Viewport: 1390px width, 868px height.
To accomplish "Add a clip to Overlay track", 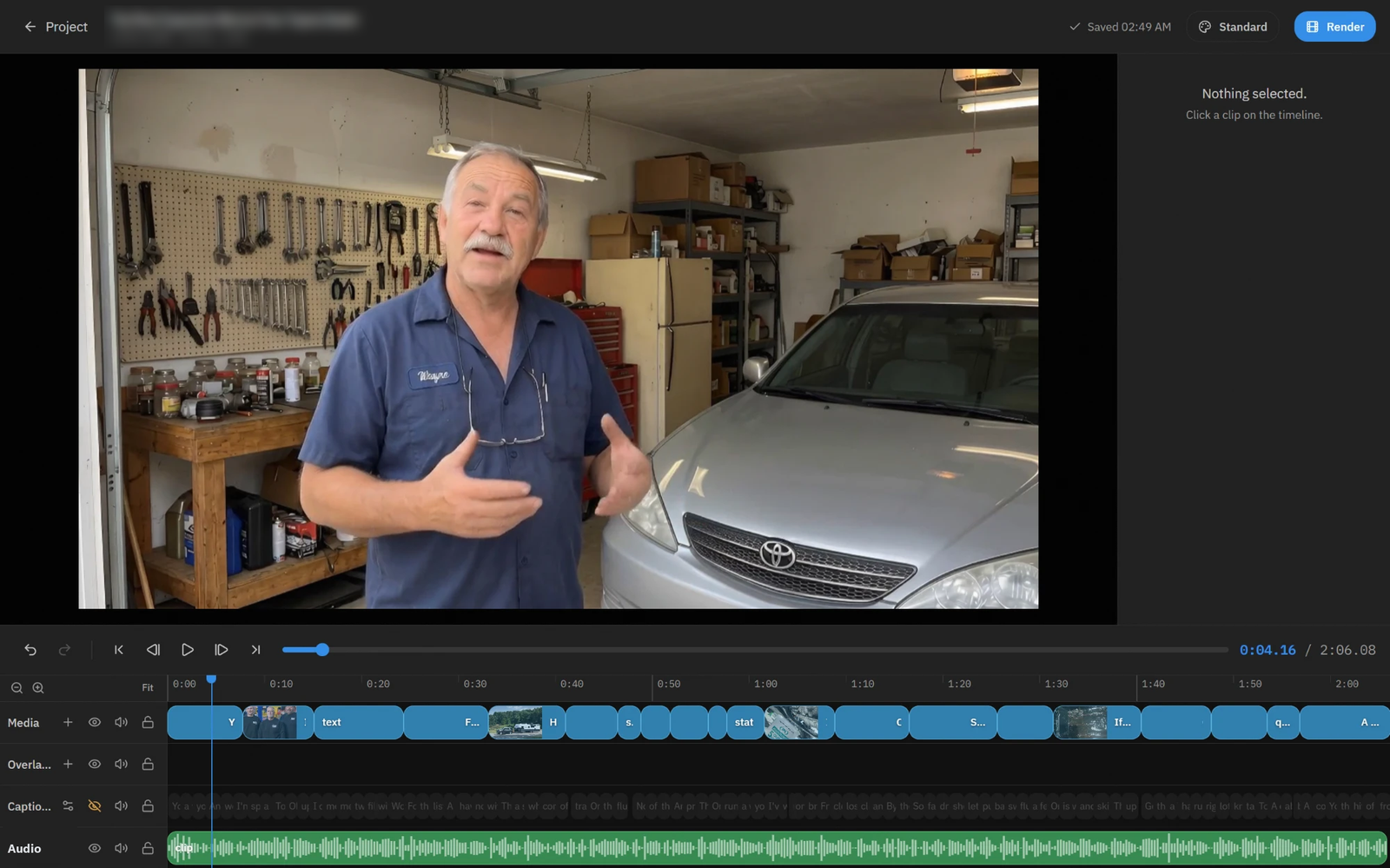I will (x=68, y=764).
